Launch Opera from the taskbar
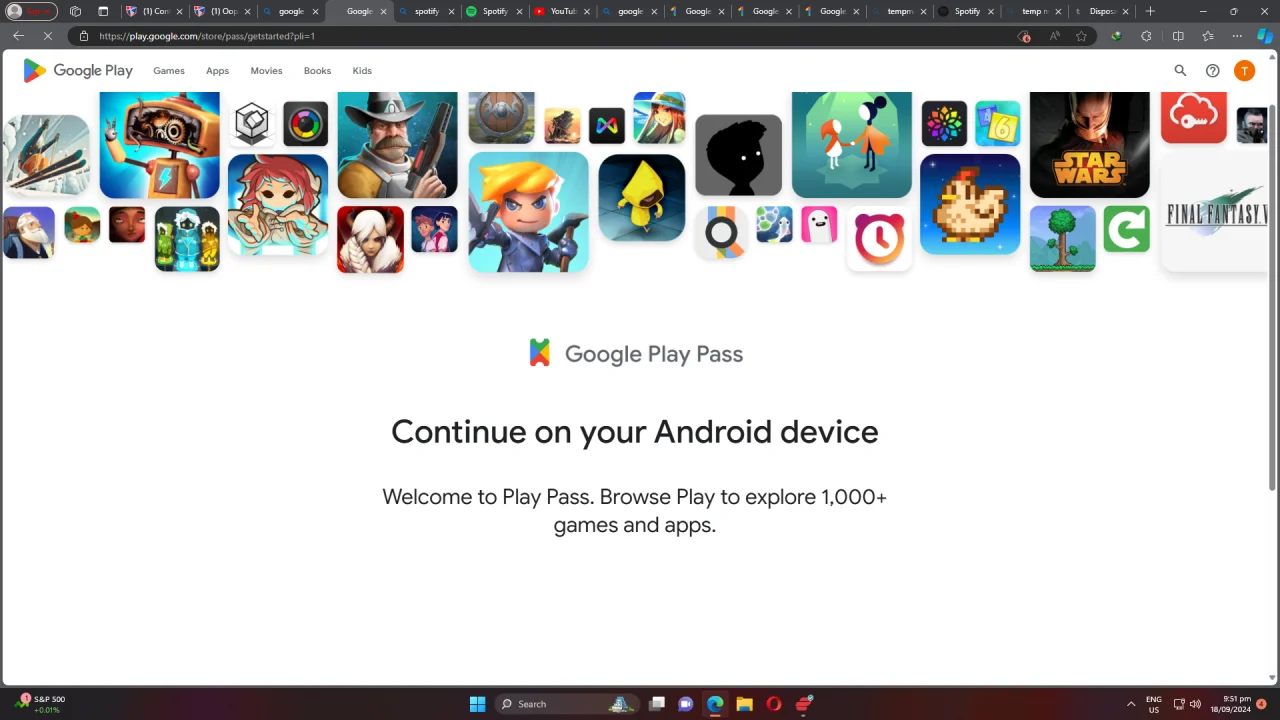The width and height of the screenshot is (1280, 720). click(773, 704)
